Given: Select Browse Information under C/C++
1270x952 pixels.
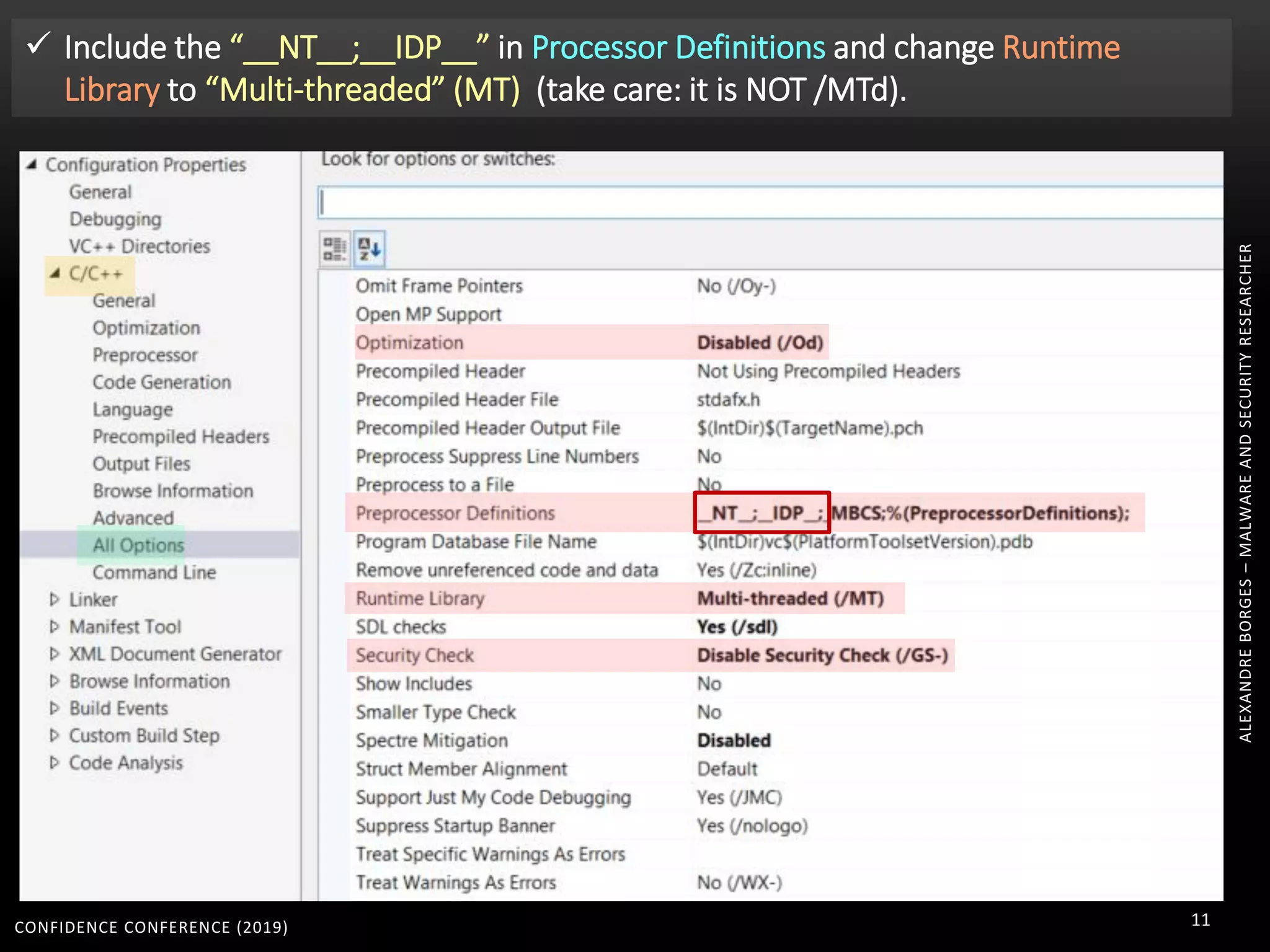Looking at the screenshot, I should tap(173, 491).
